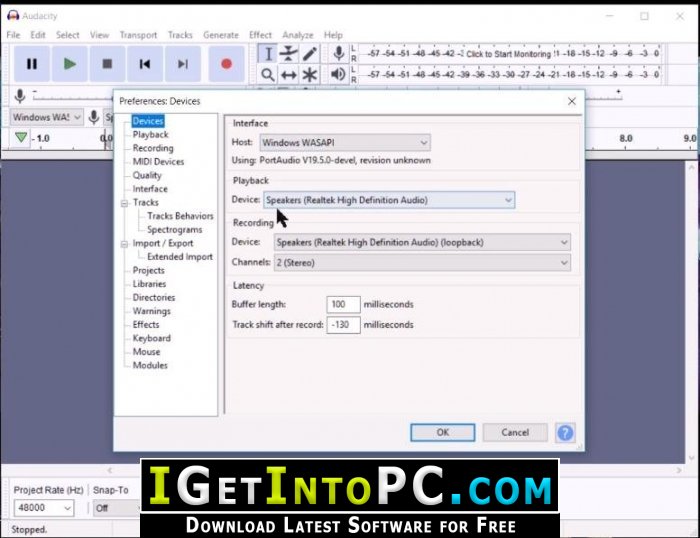The image size is (700, 538).
Task: Select Devices in the preferences tree
Action: 148,121
